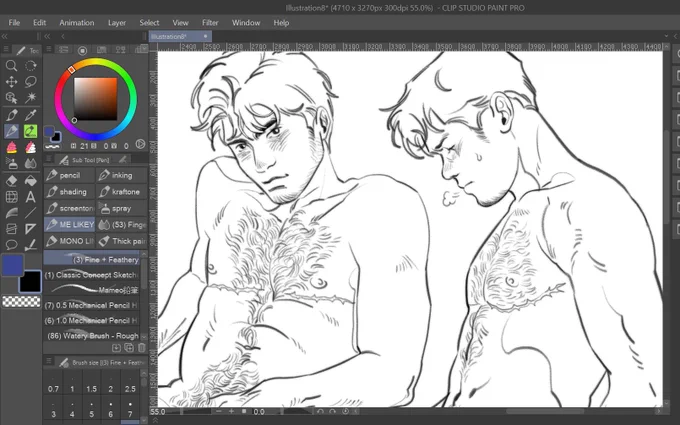Select the shading sub tool group
Image resolution: width=680 pixels, height=425 pixels.
tap(69, 192)
